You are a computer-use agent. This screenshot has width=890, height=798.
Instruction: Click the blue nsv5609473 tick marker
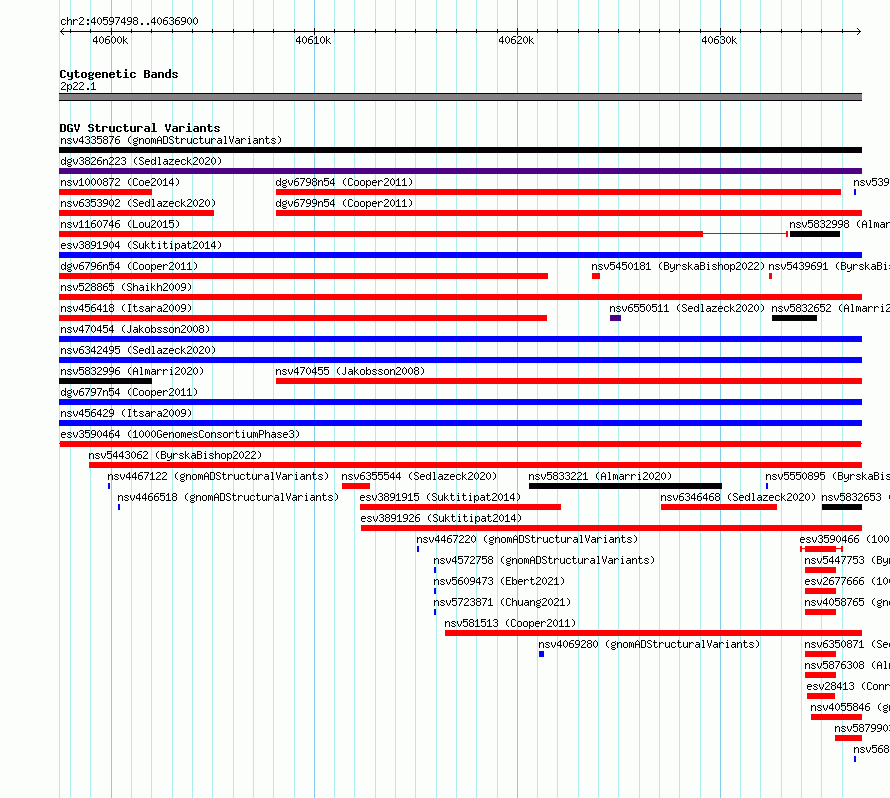[435, 591]
